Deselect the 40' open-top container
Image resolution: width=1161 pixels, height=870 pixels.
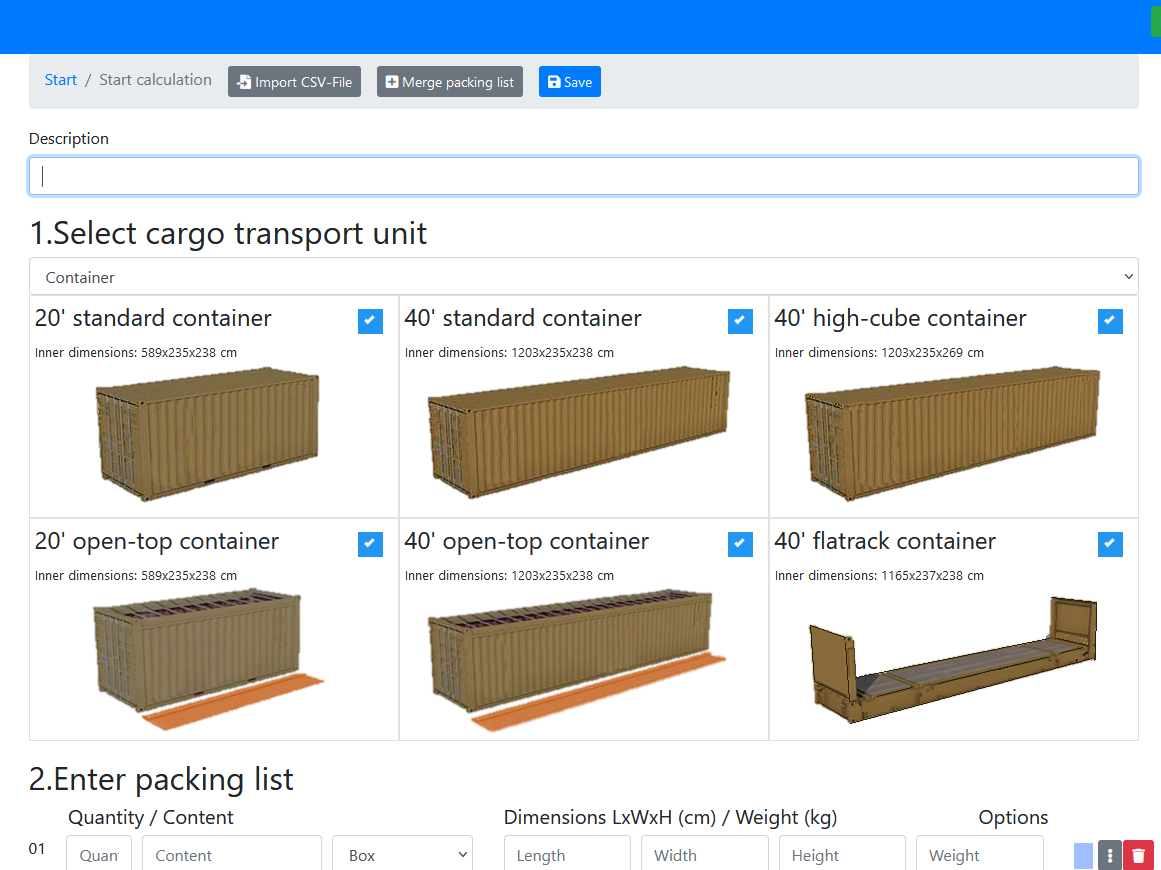click(x=740, y=544)
